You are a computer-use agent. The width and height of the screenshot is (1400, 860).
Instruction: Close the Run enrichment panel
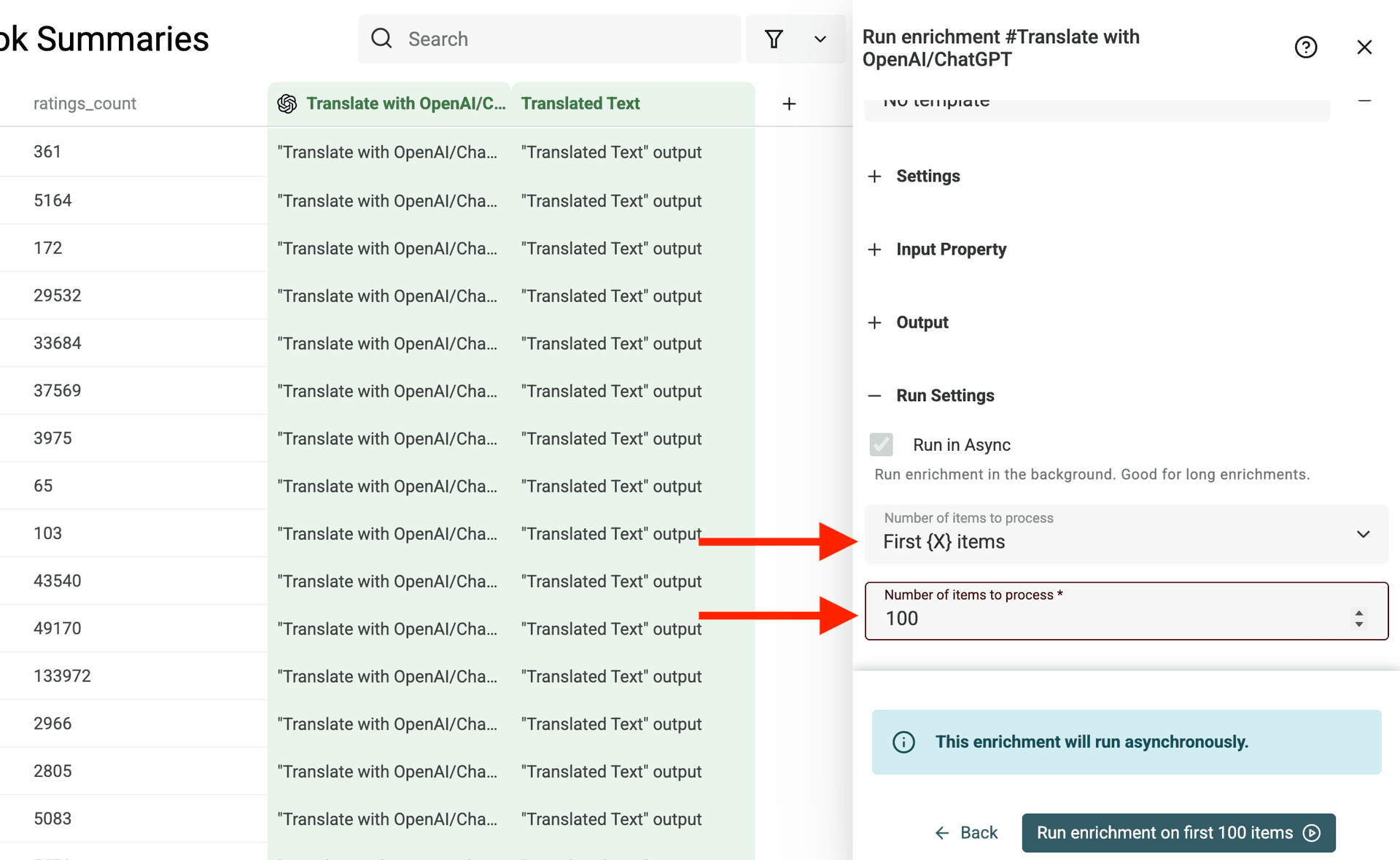click(x=1364, y=47)
